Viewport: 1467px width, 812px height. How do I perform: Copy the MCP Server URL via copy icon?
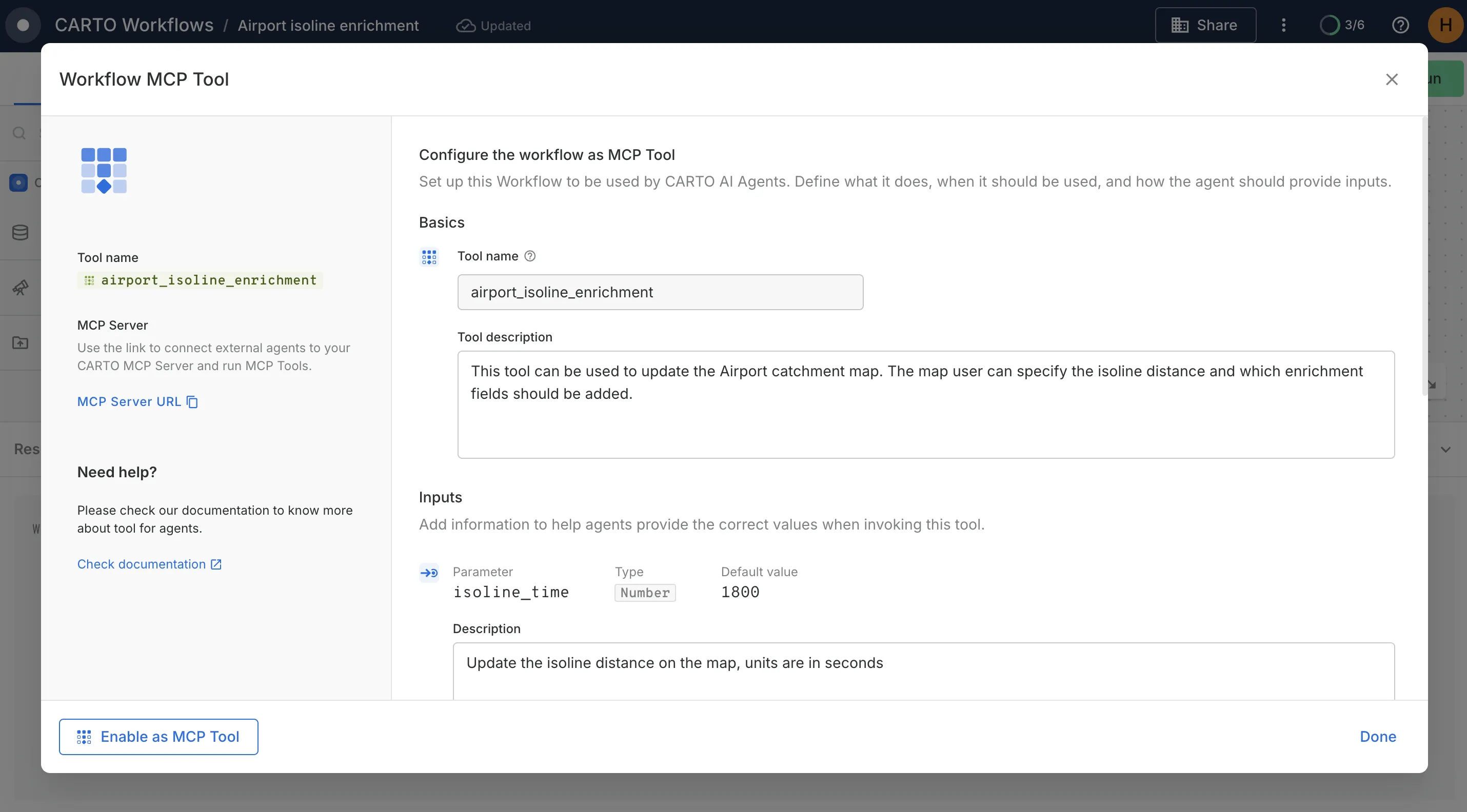click(192, 402)
